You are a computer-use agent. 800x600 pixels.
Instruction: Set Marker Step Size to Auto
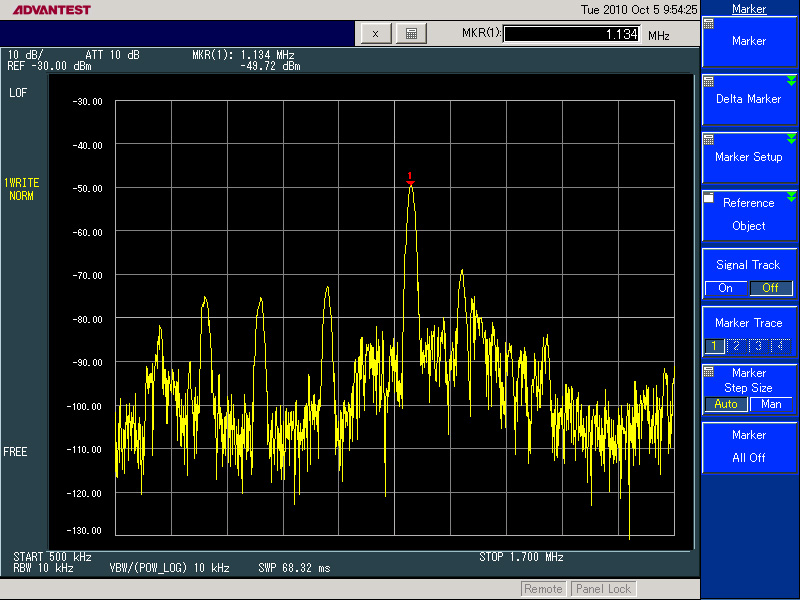(x=726, y=404)
